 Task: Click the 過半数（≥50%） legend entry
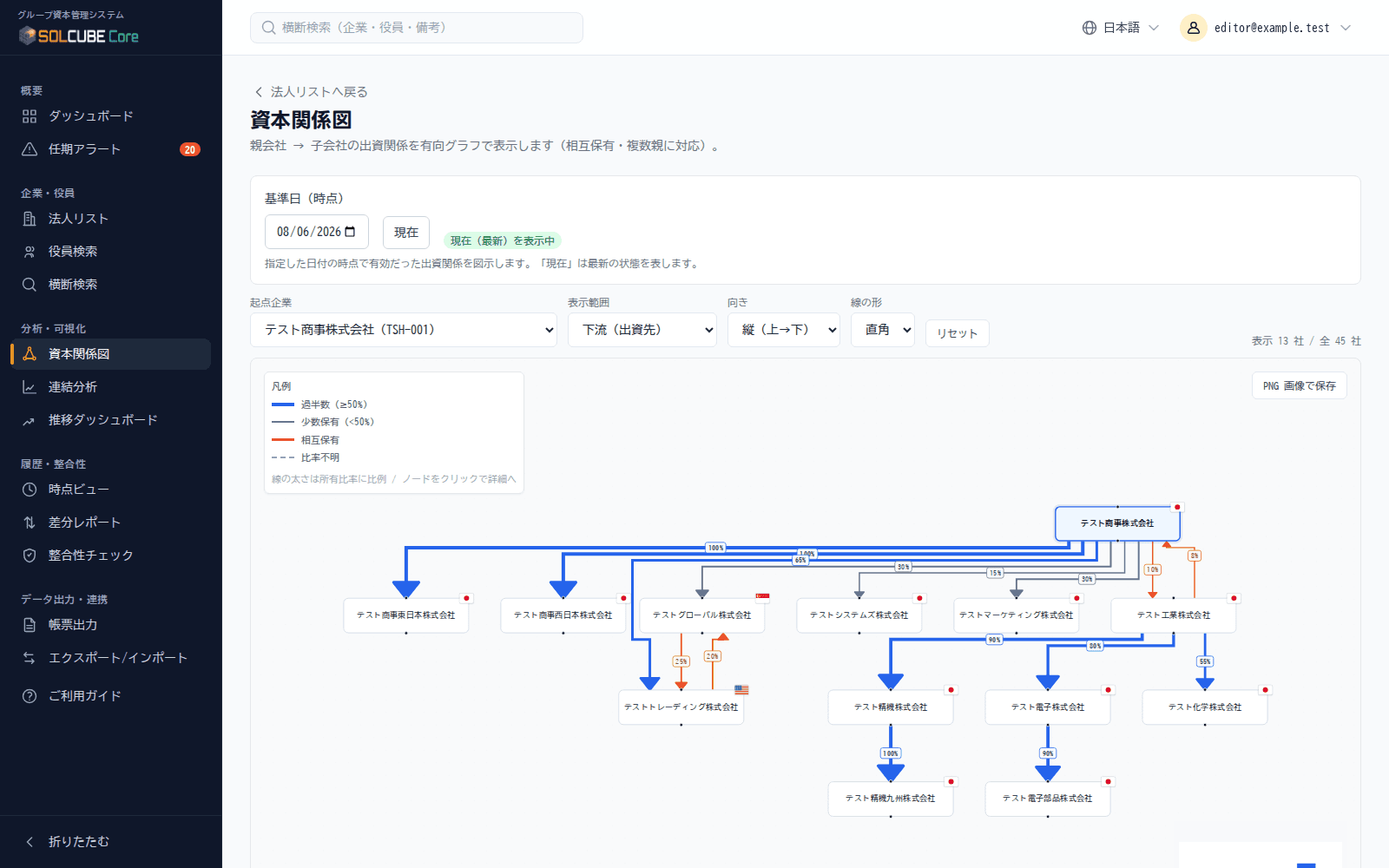pyautogui.click(x=319, y=404)
